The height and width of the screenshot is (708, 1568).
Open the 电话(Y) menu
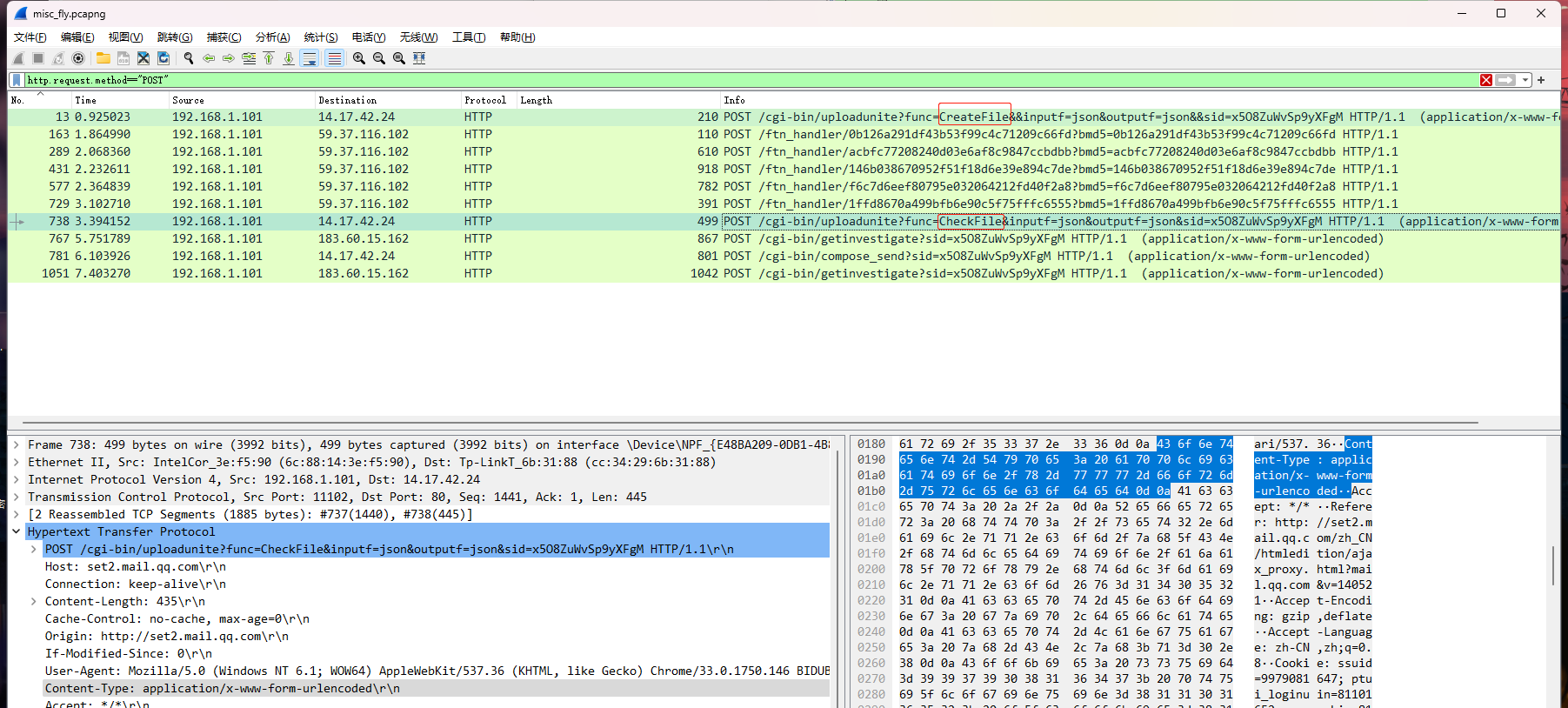click(x=369, y=37)
